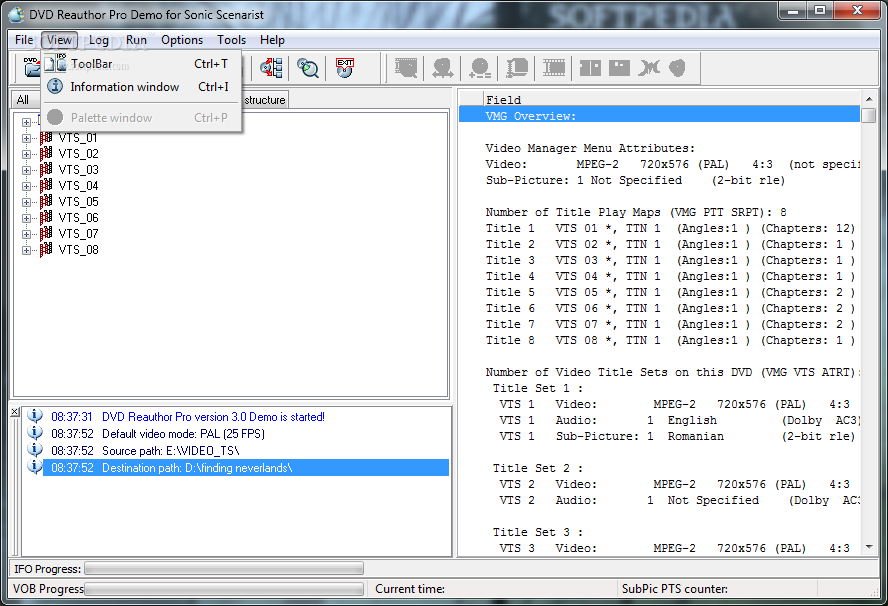The image size is (888, 606).
Task: Open the File menu
Action: [24, 40]
